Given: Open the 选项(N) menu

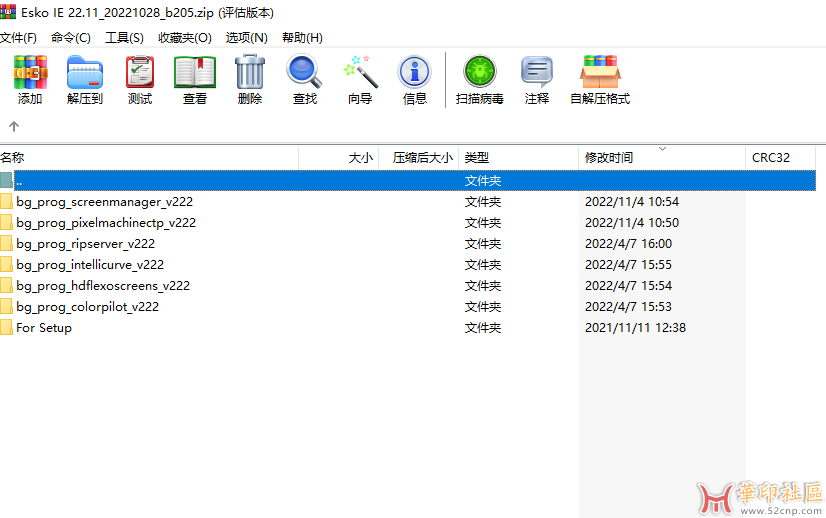Looking at the screenshot, I should tap(247, 37).
